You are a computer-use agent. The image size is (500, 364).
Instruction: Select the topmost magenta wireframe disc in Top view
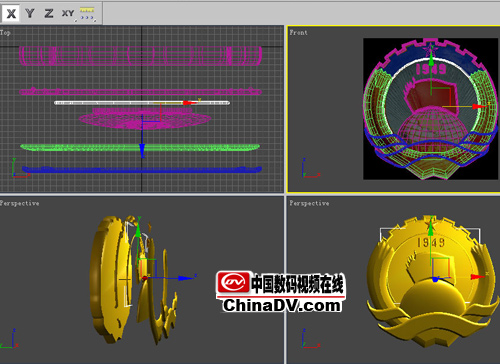coord(140,56)
